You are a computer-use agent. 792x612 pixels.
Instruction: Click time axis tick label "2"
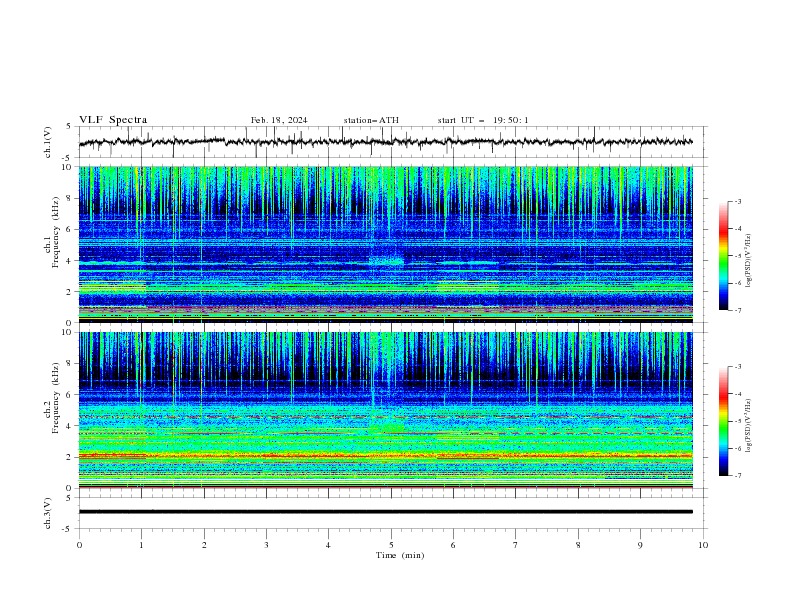[204, 545]
